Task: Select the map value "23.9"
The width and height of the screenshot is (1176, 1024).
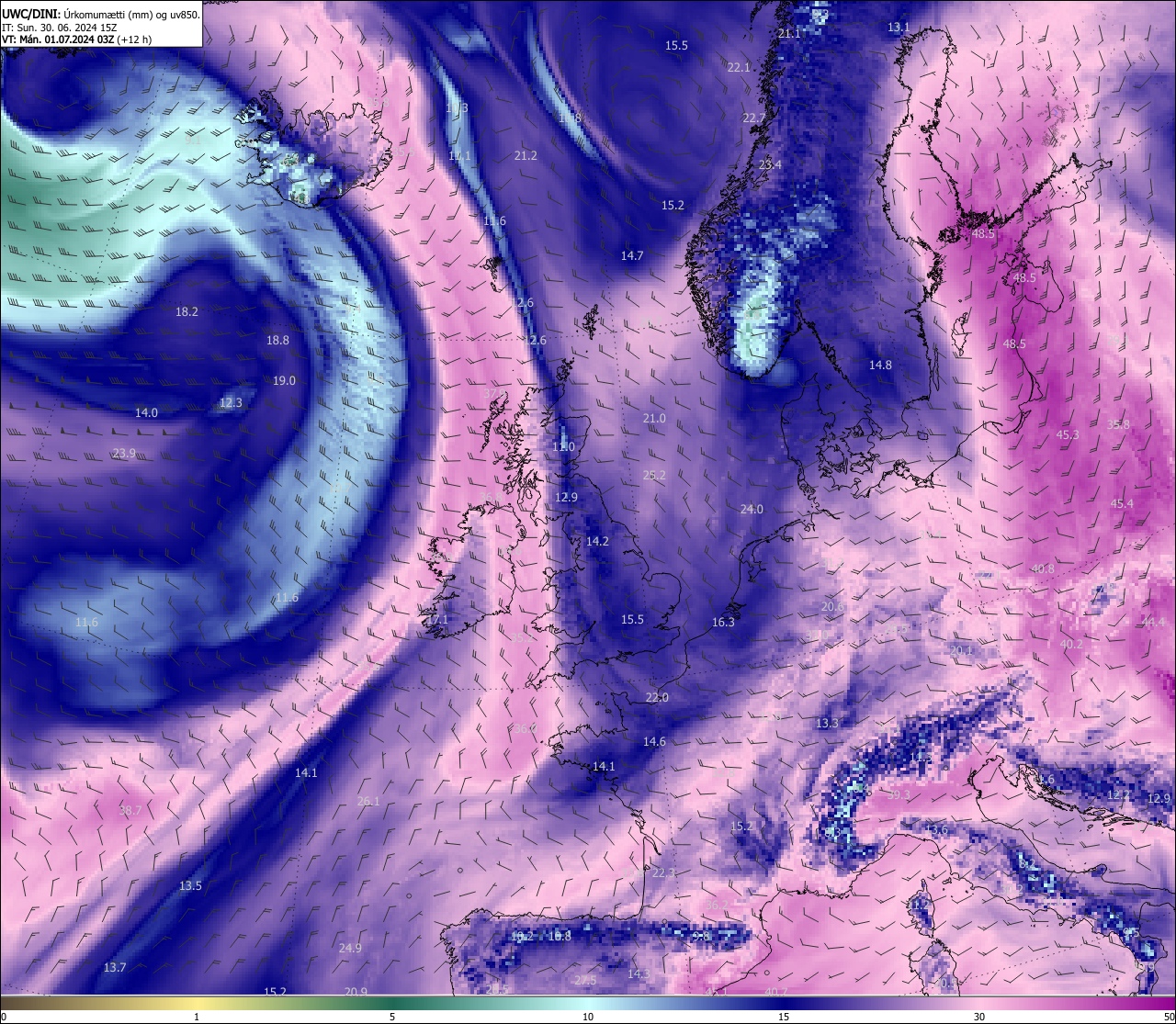Action: [x=124, y=454]
